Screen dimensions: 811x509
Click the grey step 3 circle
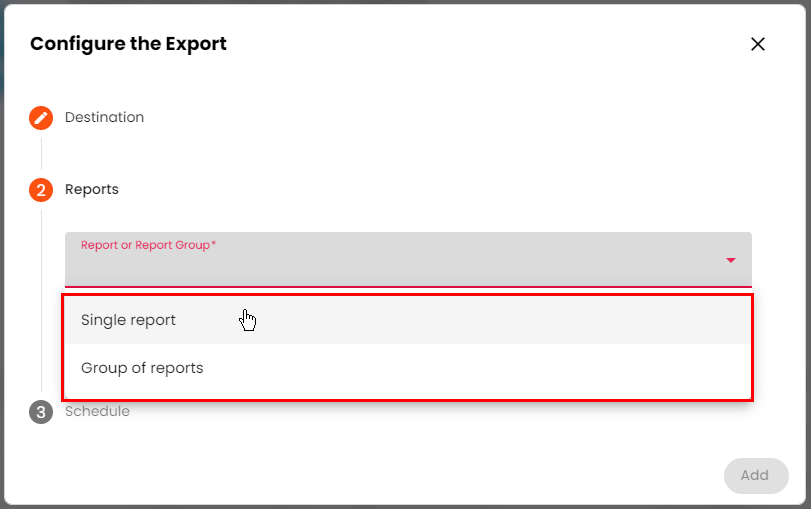click(x=41, y=412)
